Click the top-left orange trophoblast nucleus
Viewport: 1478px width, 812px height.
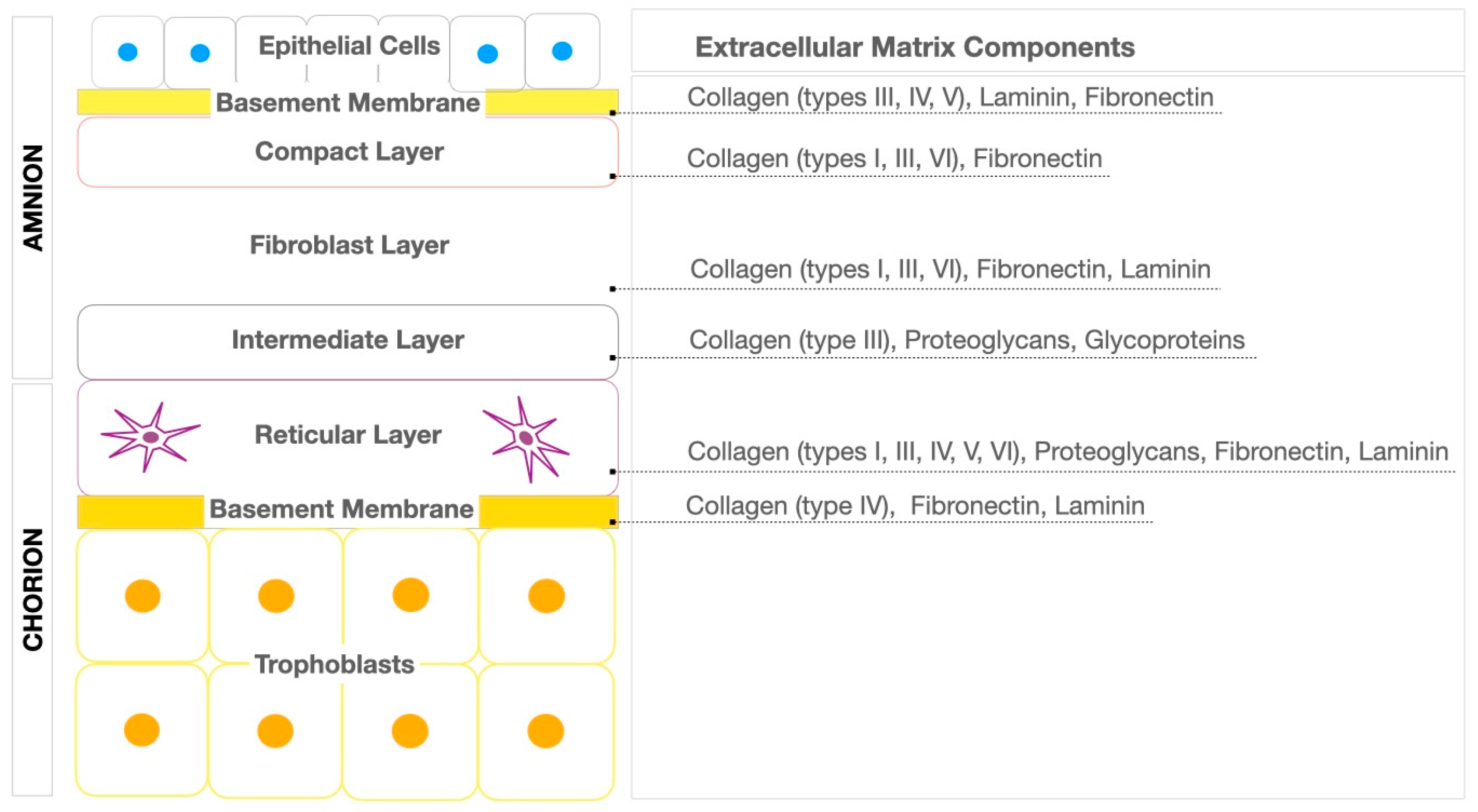(142, 596)
